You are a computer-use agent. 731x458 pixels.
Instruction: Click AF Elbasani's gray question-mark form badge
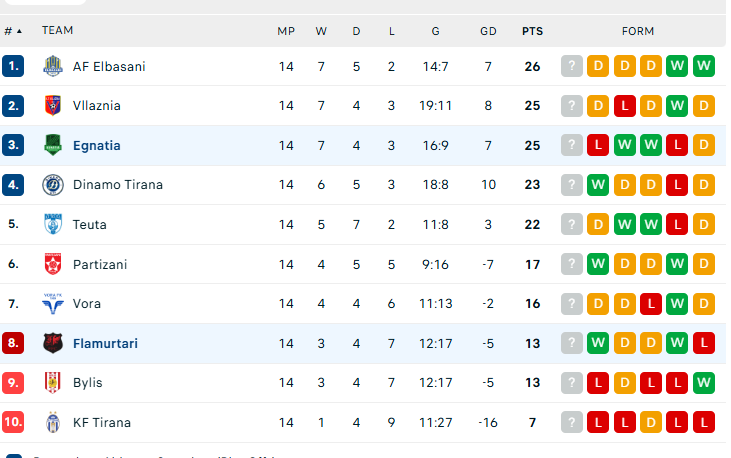point(572,67)
